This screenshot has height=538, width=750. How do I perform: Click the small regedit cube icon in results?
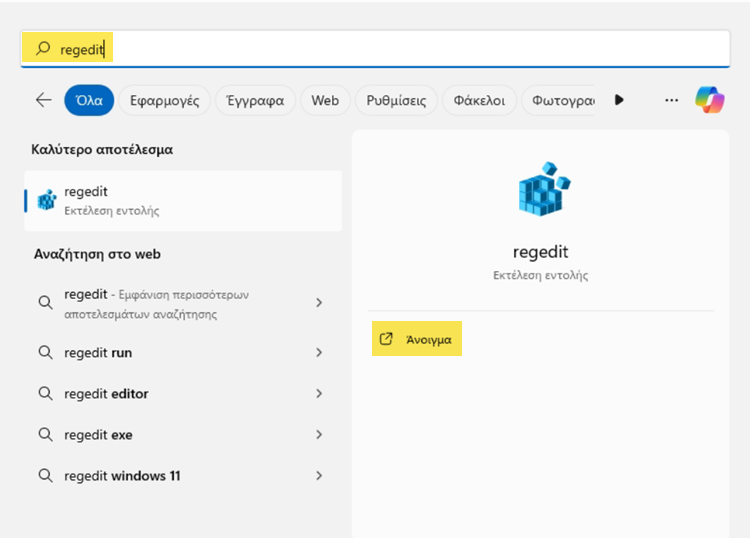(x=47, y=200)
